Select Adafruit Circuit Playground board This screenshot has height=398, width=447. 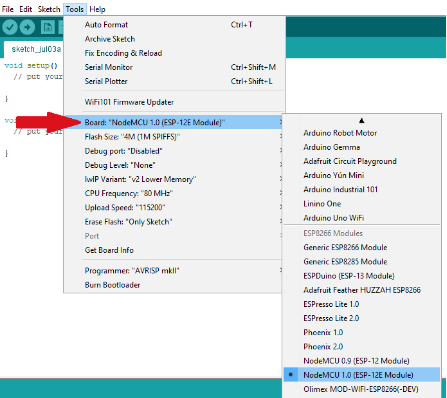click(x=362, y=161)
